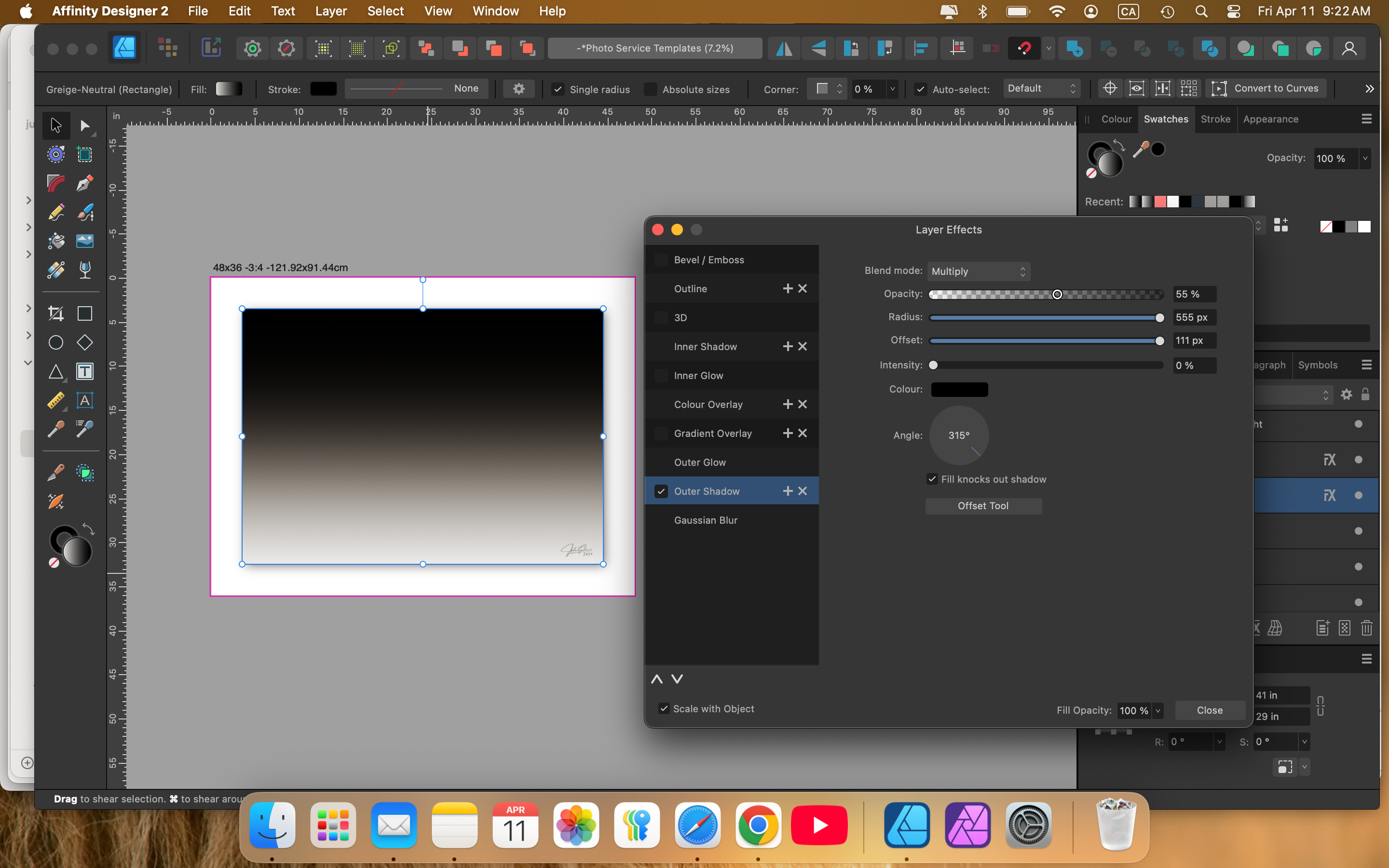The width and height of the screenshot is (1389, 868).
Task: Open Affinity Photo from the Dock
Action: click(967, 826)
